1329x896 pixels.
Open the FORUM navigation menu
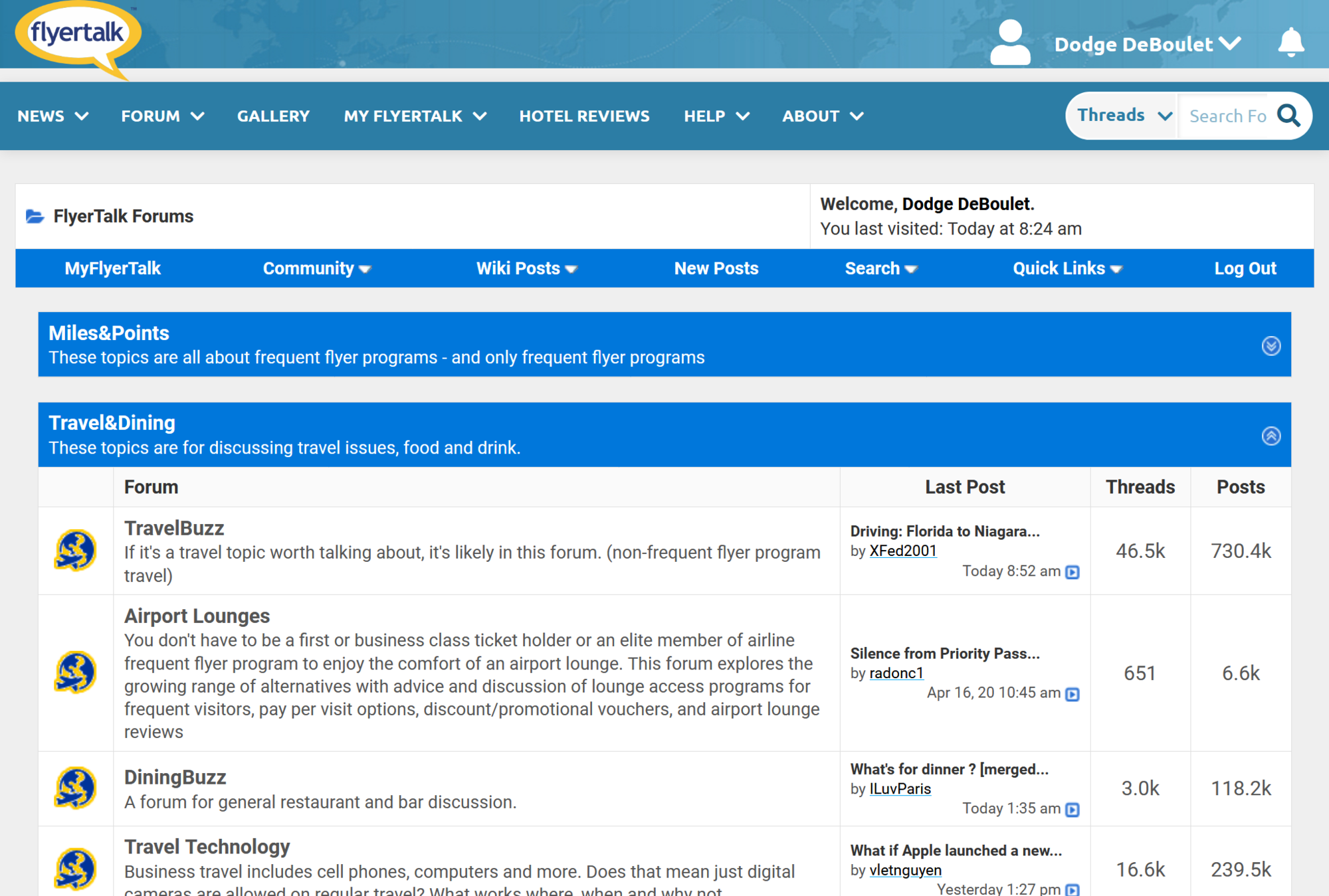pyautogui.click(x=161, y=116)
